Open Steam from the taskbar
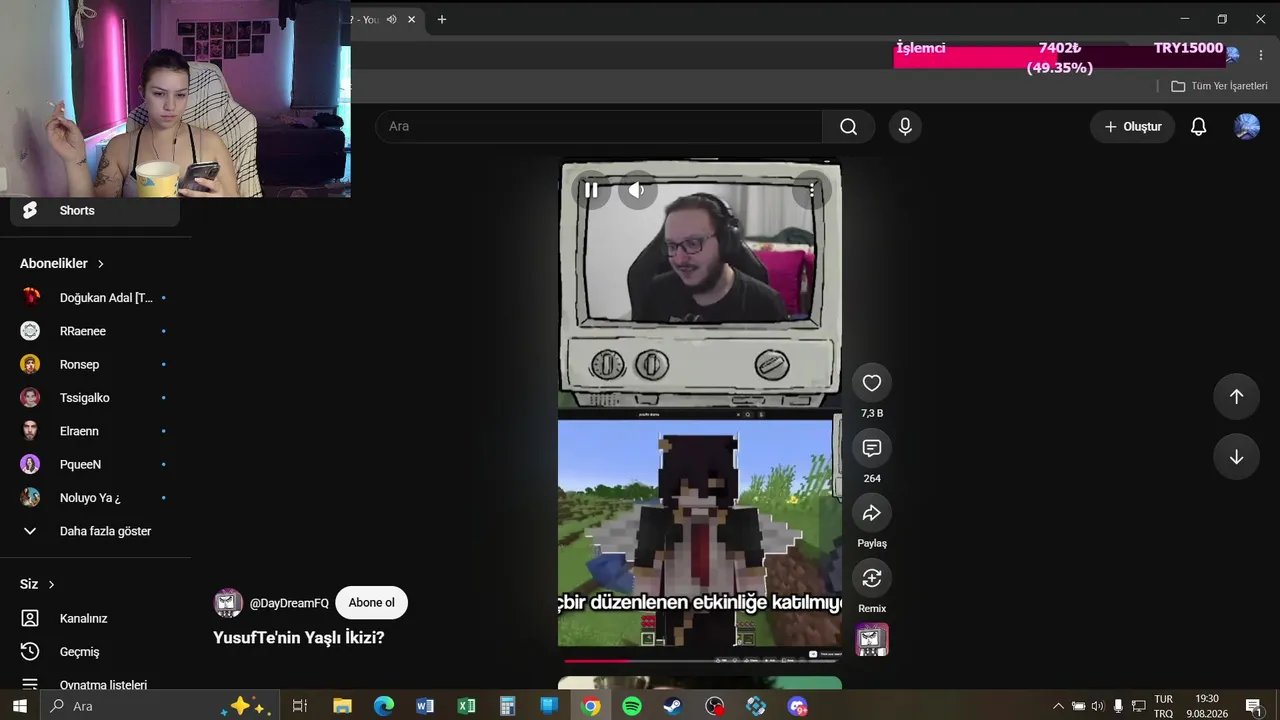Viewport: 1280px width, 720px height. click(x=673, y=706)
